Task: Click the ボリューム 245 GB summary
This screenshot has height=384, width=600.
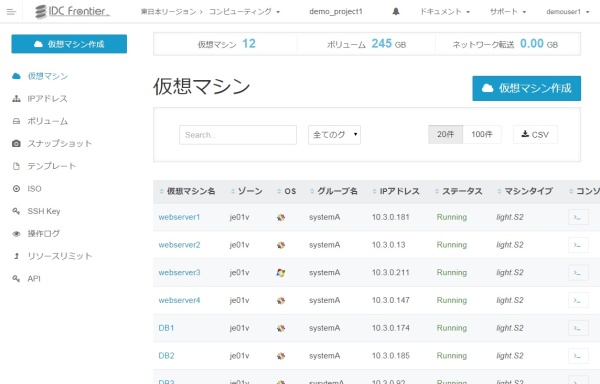Action: coord(366,44)
